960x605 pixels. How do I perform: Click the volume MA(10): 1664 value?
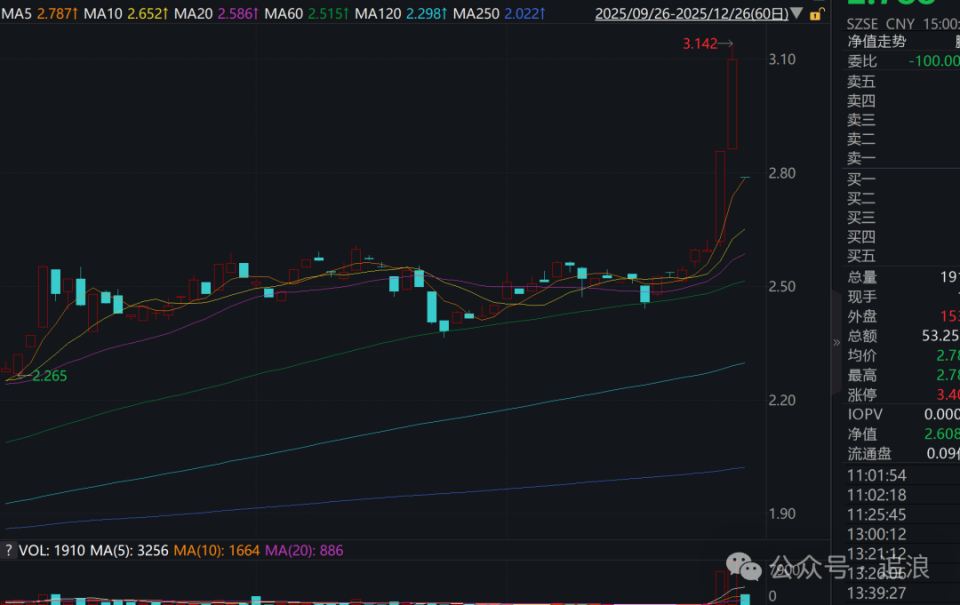tap(217, 551)
